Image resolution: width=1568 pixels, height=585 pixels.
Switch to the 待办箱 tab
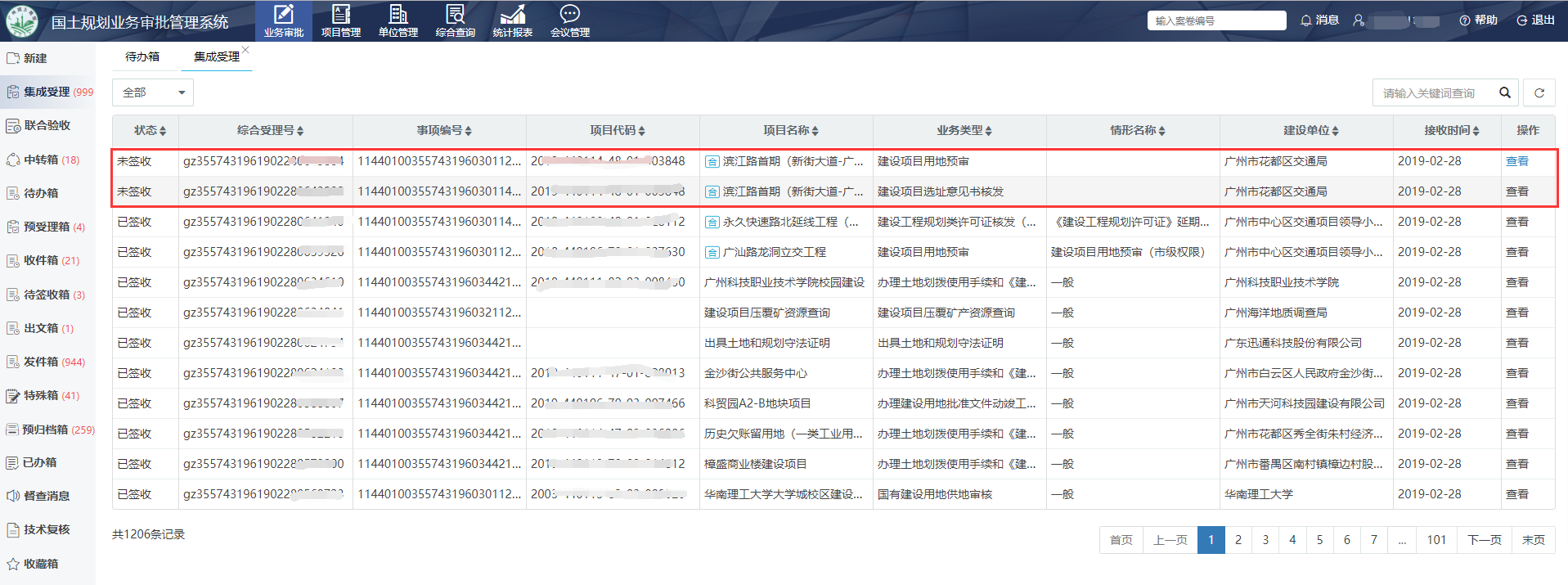[142, 57]
